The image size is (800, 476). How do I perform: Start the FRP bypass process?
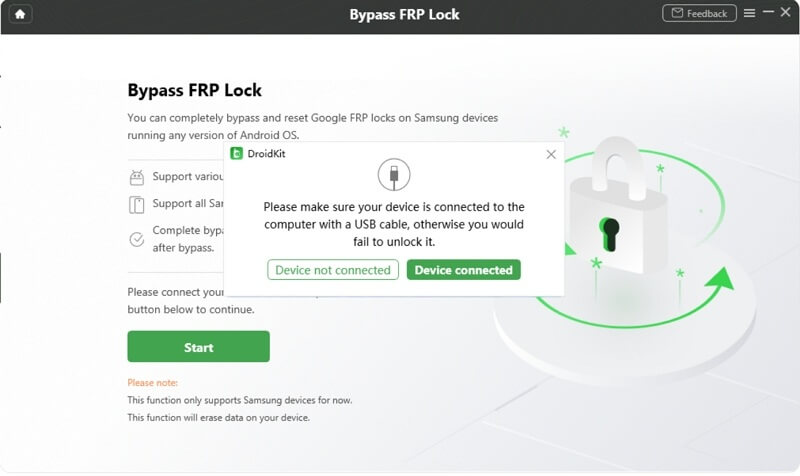point(198,346)
